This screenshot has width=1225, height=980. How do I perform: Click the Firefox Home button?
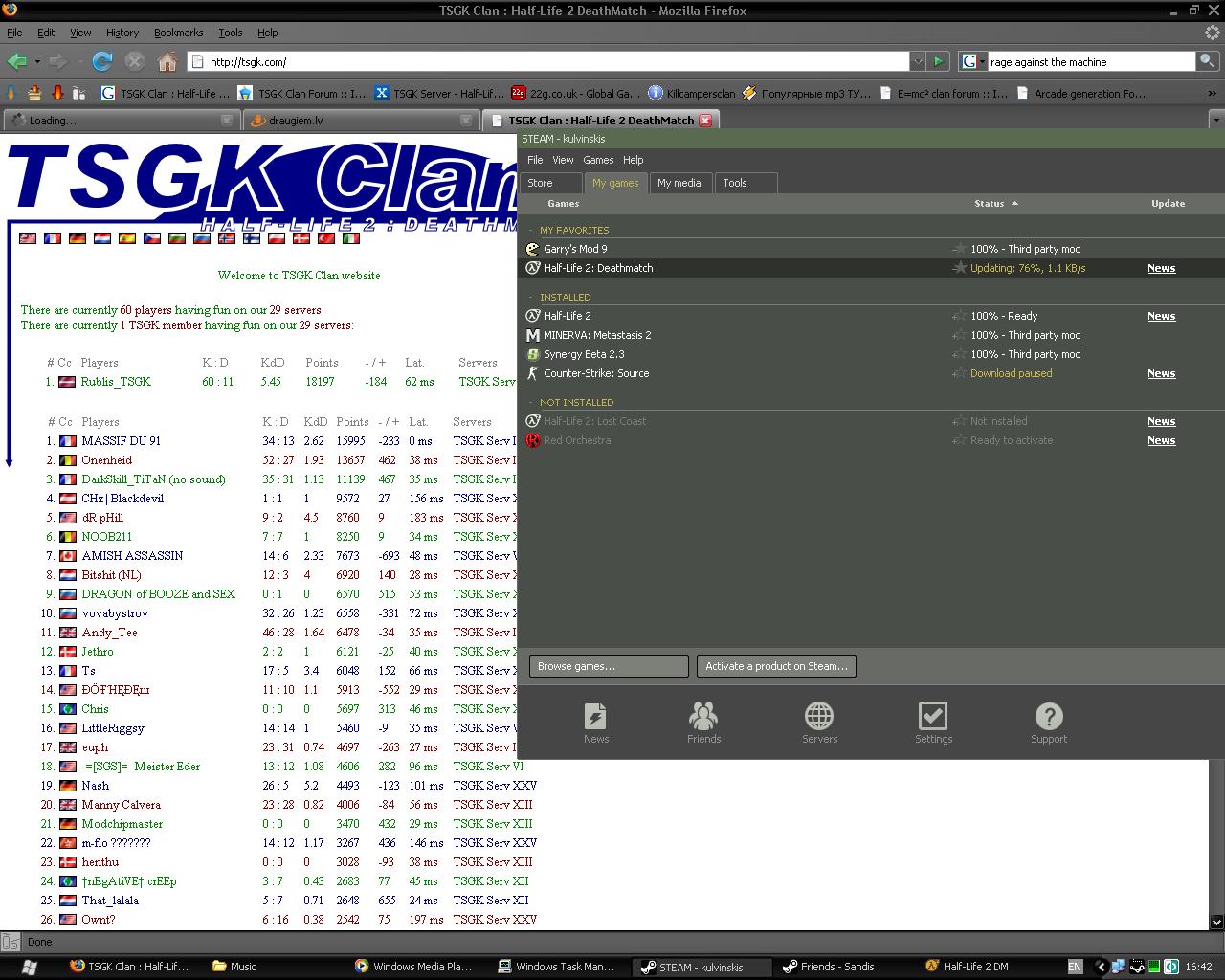[x=167, y=62]
